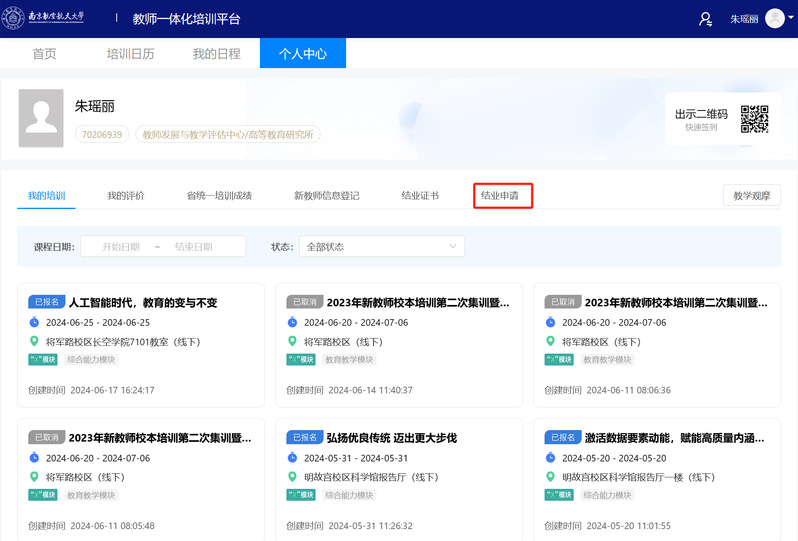Open the 开始日期 start date picker
Viewport: 798px width, 541px height.
tap(120, 246)
